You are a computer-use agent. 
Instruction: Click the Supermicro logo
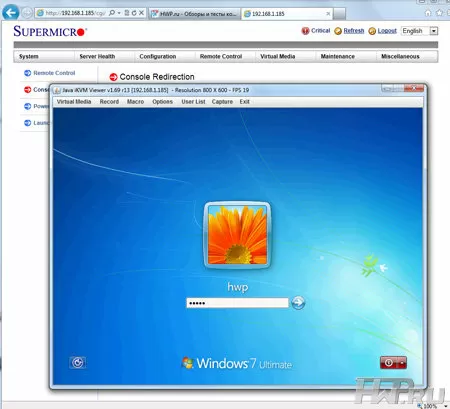[50, 31]
